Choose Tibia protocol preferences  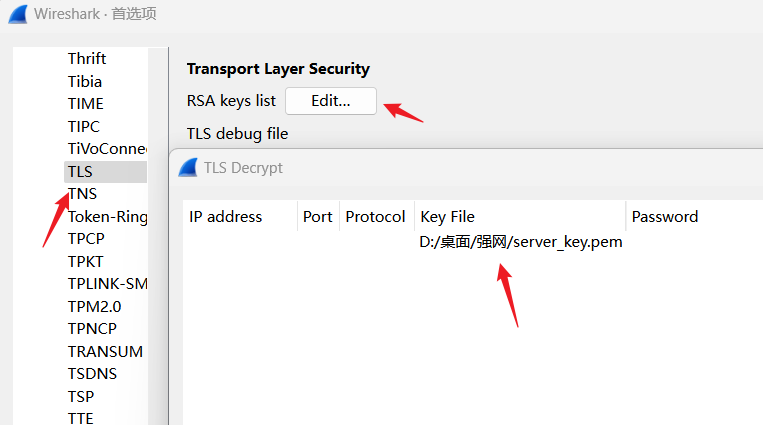point(85,81)
